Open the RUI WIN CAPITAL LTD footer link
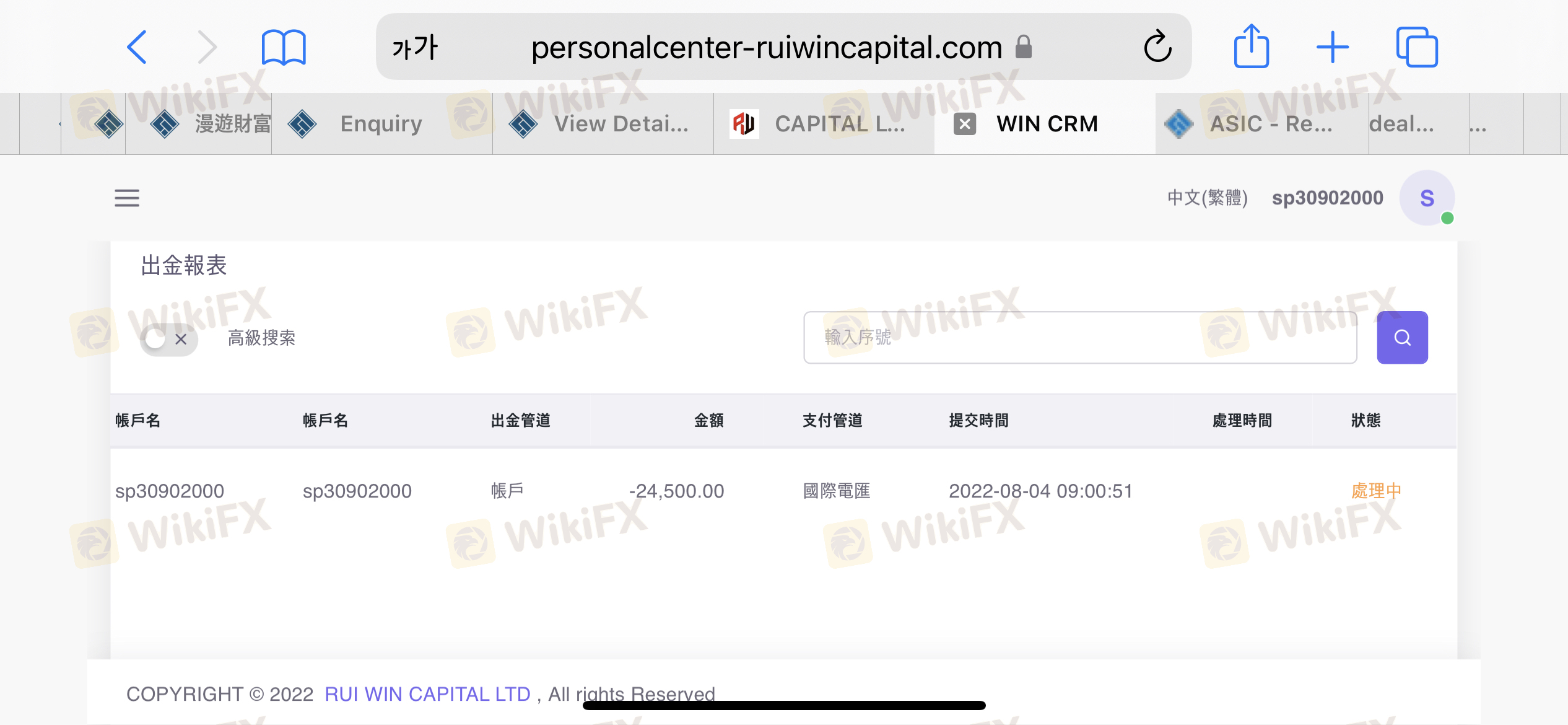 [427, 694]
